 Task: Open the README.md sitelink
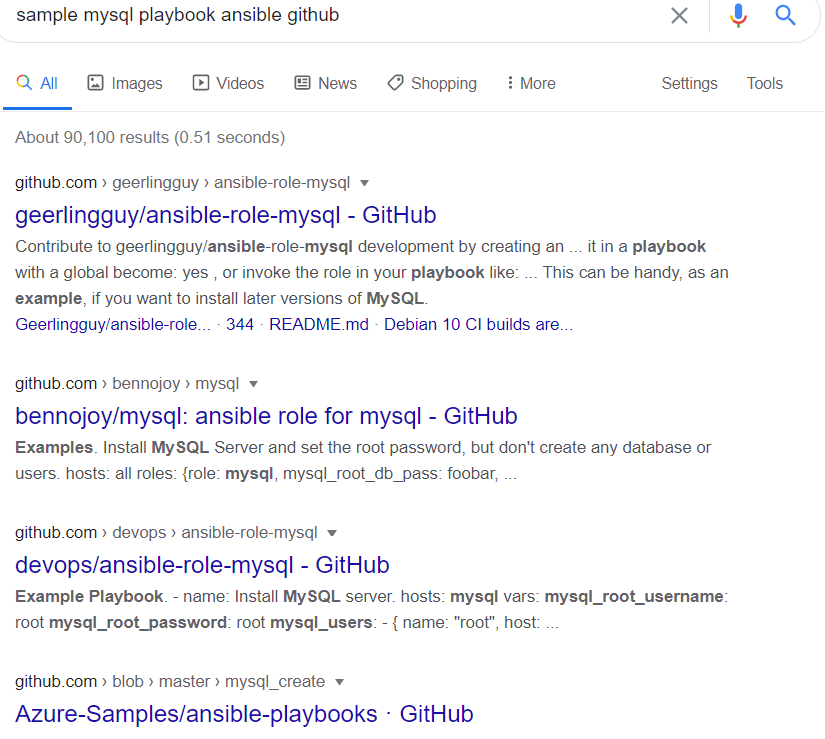click(319, 325)
